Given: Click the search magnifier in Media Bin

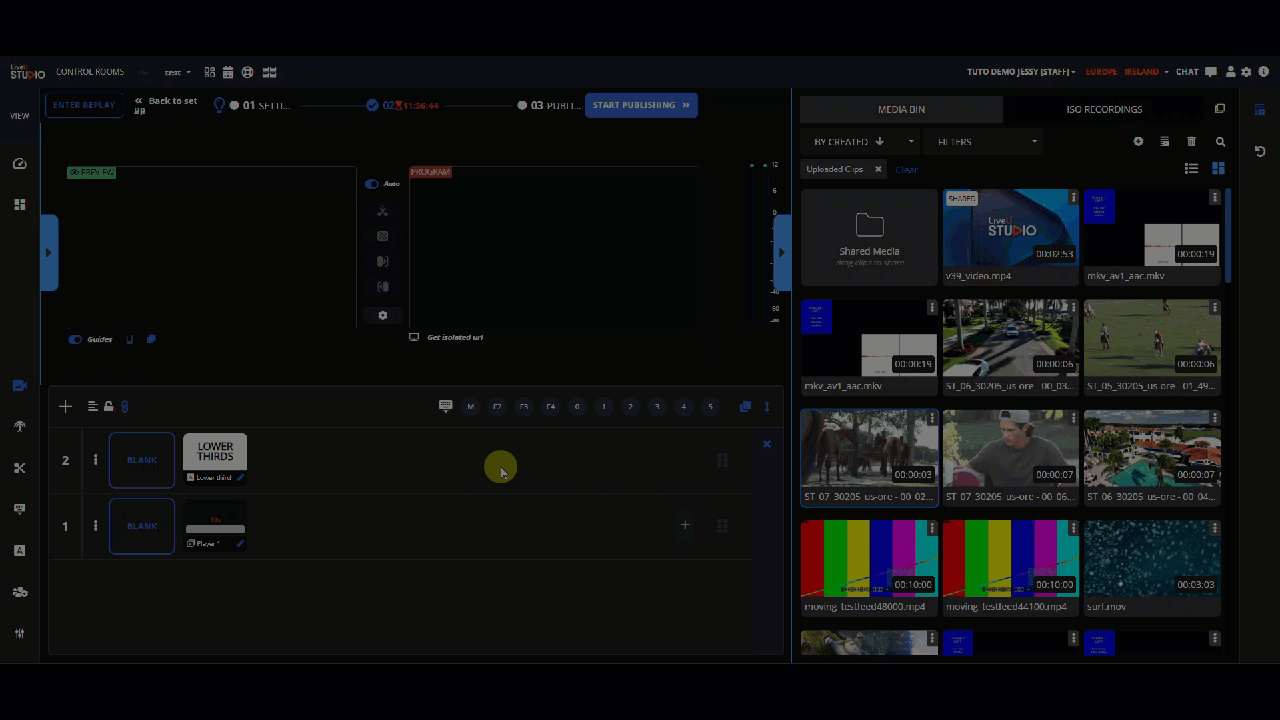Looking at the screenshot, I should click(x=1220, y=142).
